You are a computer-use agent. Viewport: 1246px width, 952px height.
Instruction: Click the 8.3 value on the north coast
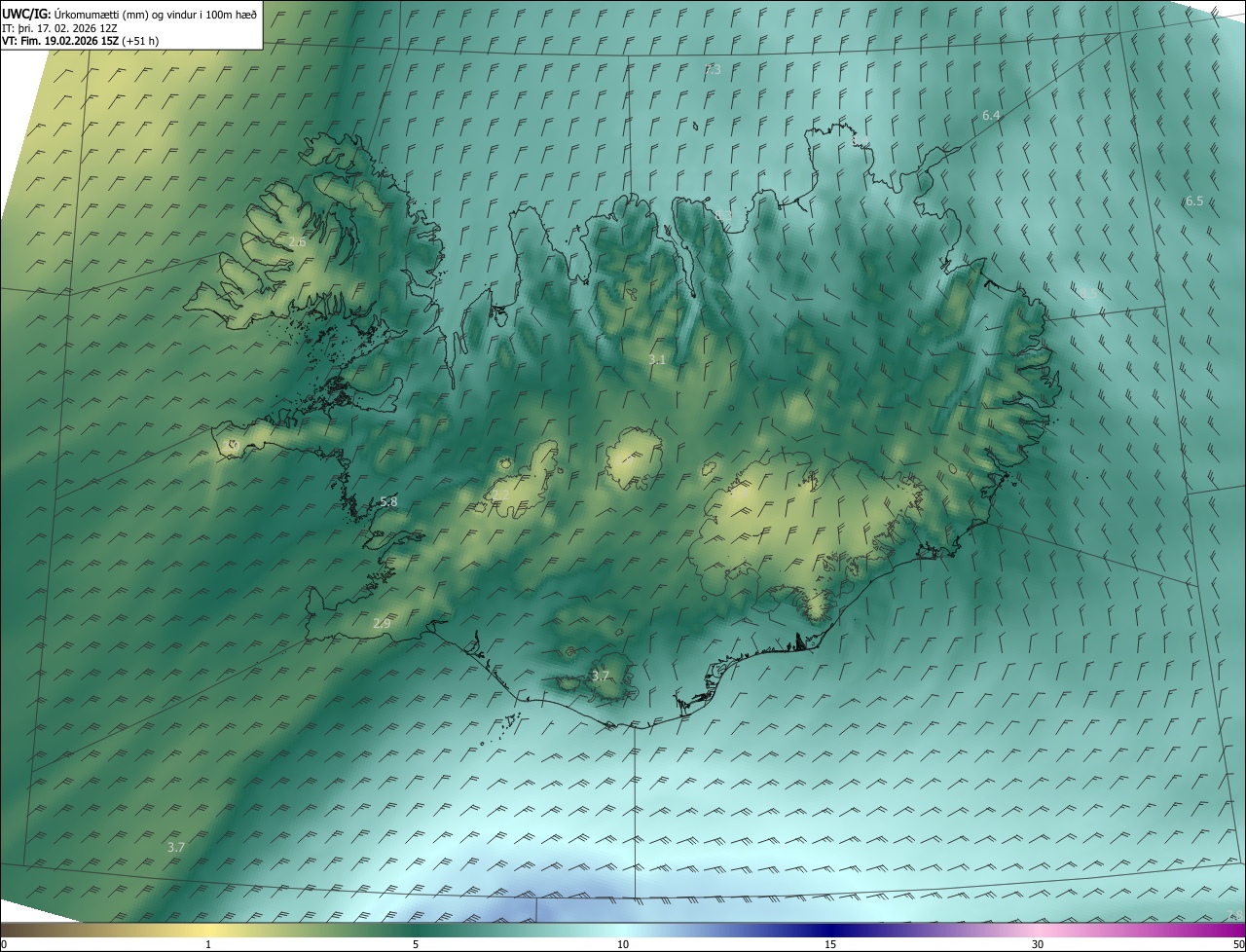(722, 215)
